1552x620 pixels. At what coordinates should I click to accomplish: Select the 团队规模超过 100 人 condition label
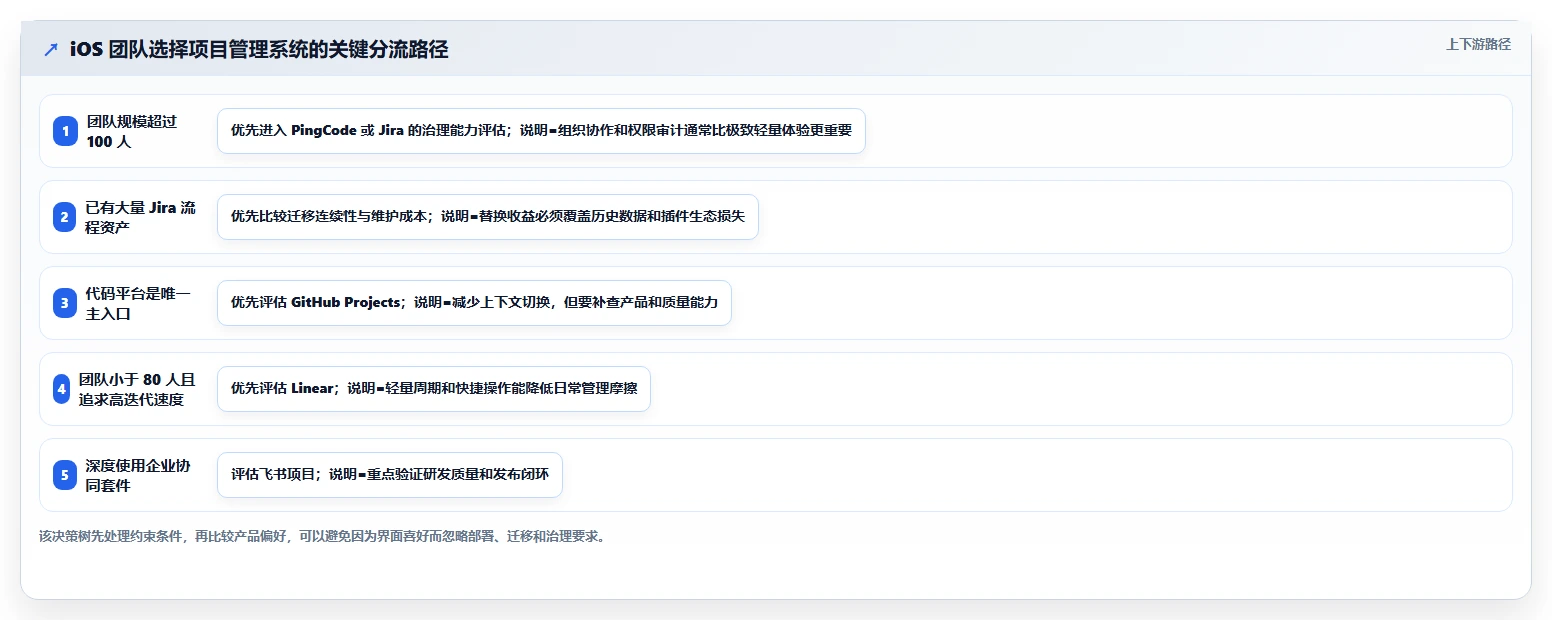(x=132, y=131)
